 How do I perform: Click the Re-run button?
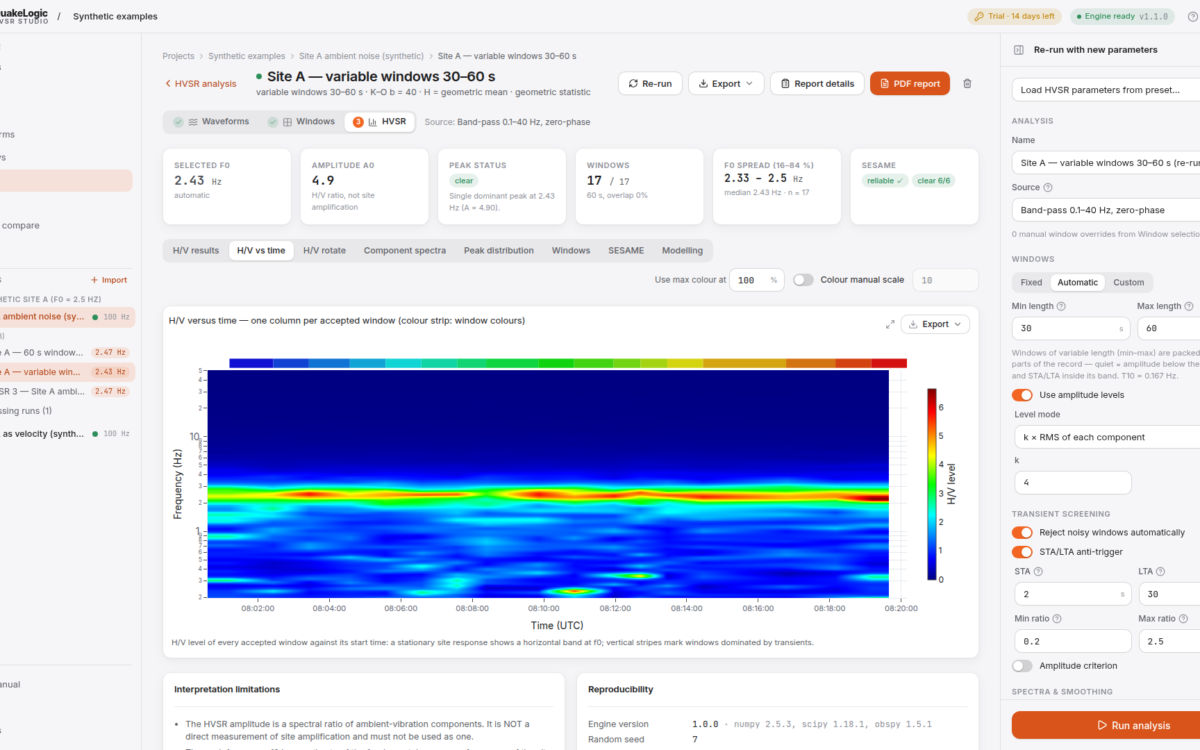[x=650, y=84]
